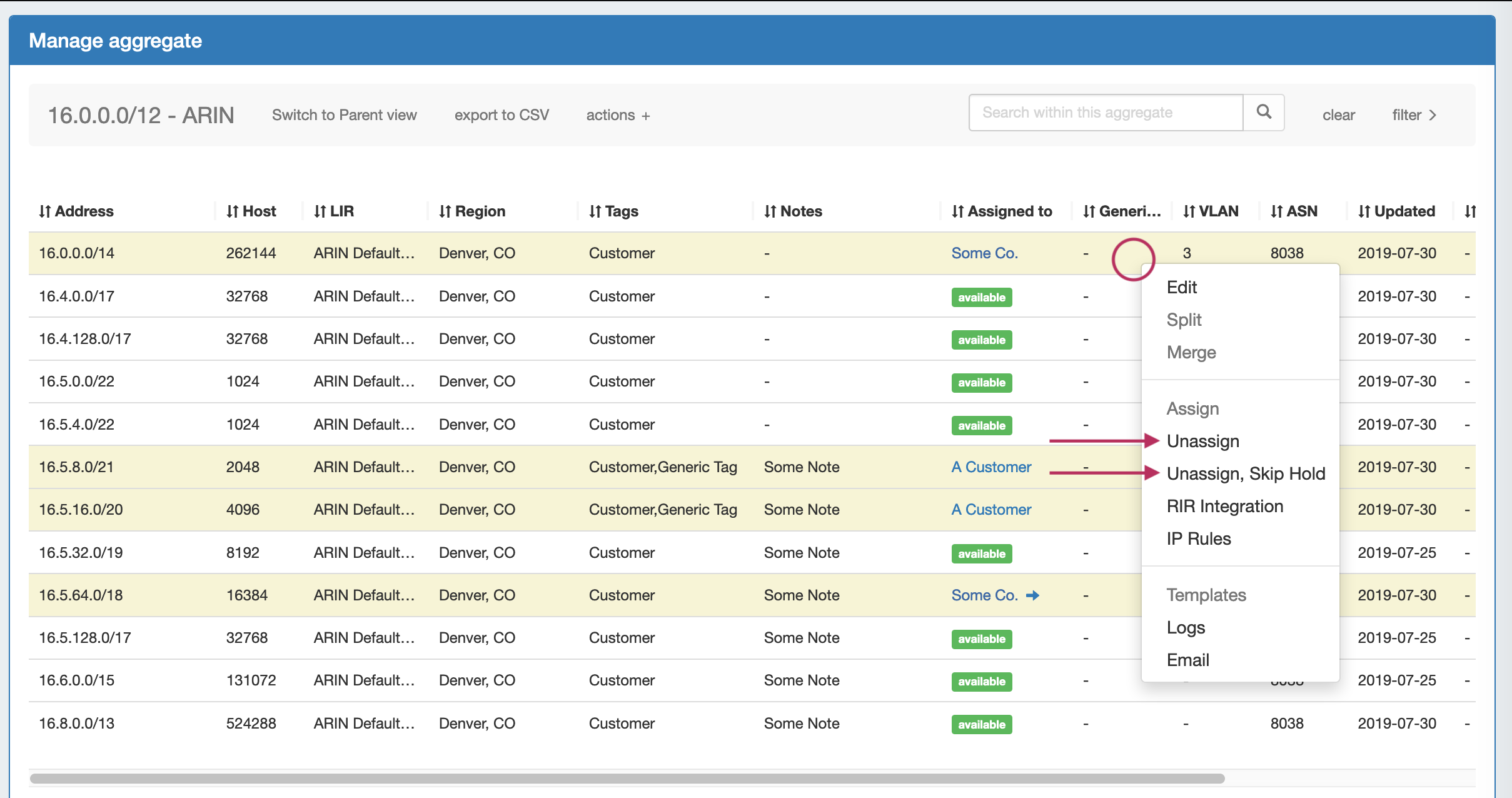Image resolution: width=1512 pixels, height=798 pixels.
Task: Sort by Host column arrows
Action: (232, 211)
